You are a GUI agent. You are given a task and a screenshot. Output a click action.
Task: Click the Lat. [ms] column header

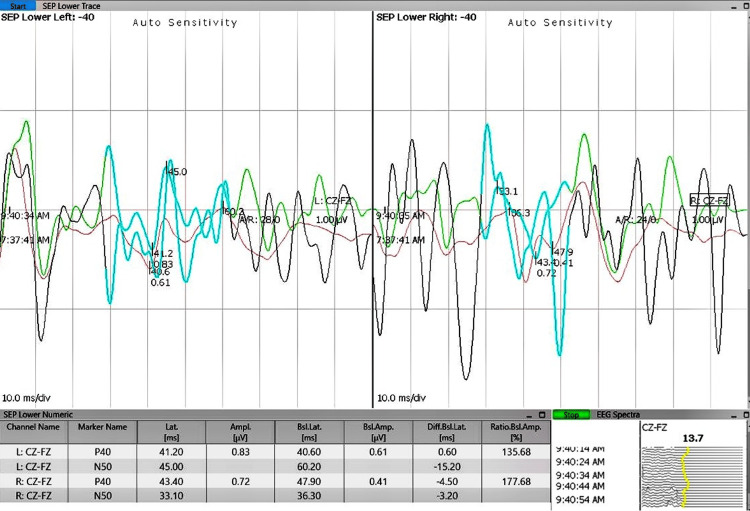[171, 432]
